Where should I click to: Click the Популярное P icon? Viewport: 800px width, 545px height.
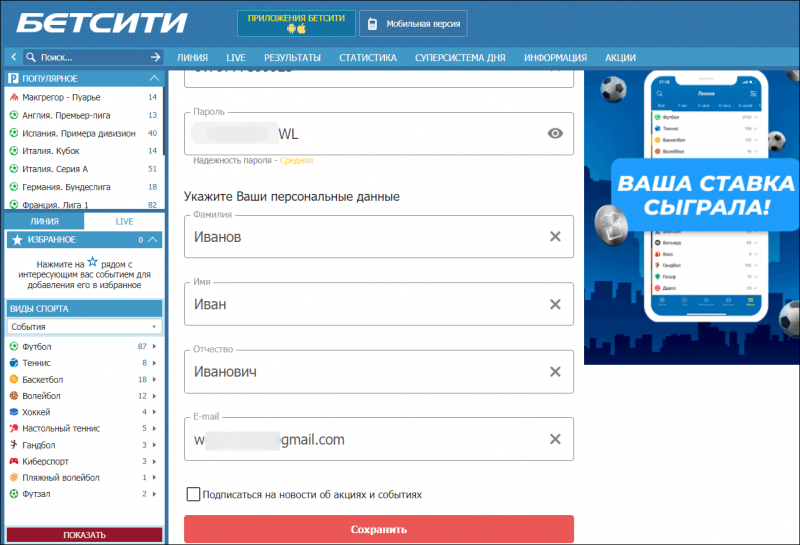coord(13,78)
